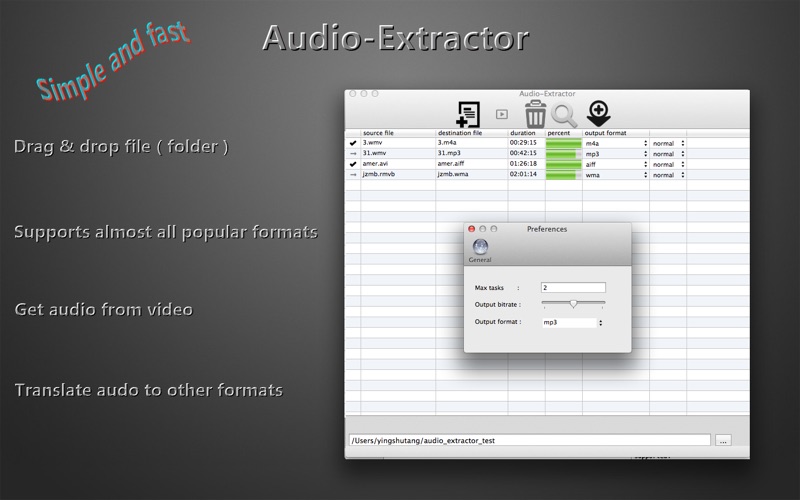Screen dimensions: 800x500
Task: Click the add file icon in toolbar
Action: (467, 114)
